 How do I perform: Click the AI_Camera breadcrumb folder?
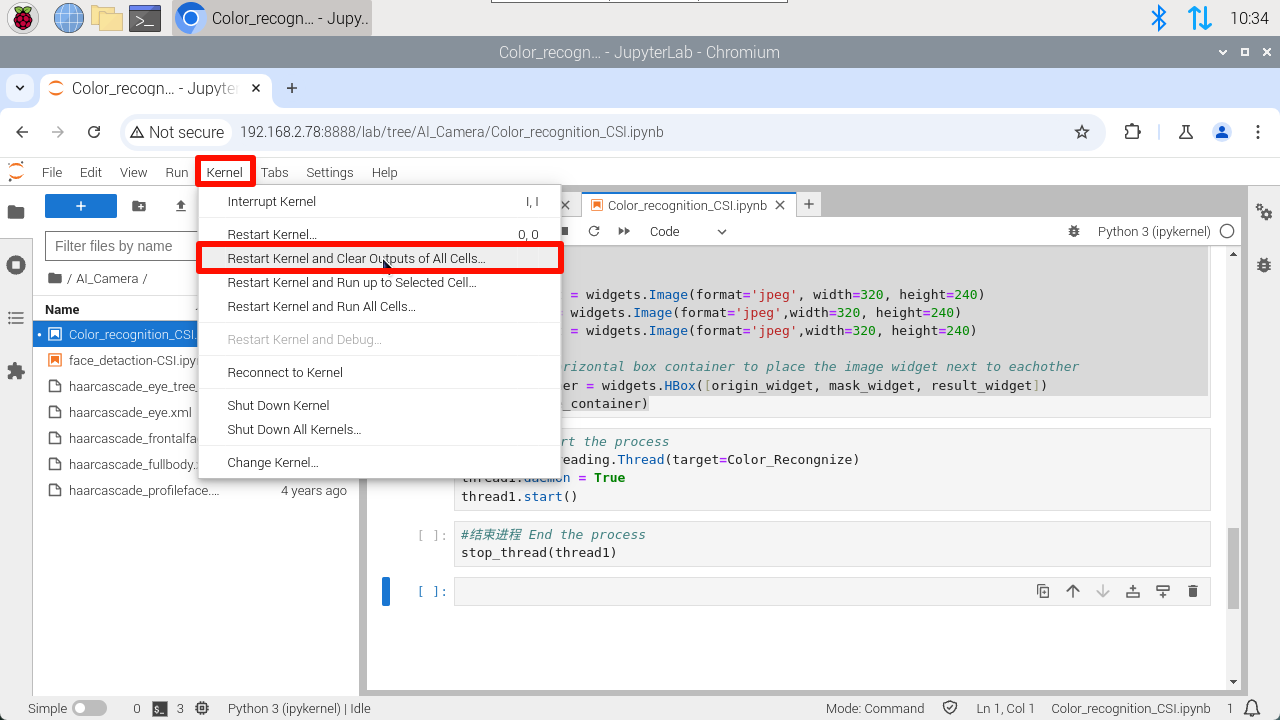pyautogui.click(x=107, y=278)
